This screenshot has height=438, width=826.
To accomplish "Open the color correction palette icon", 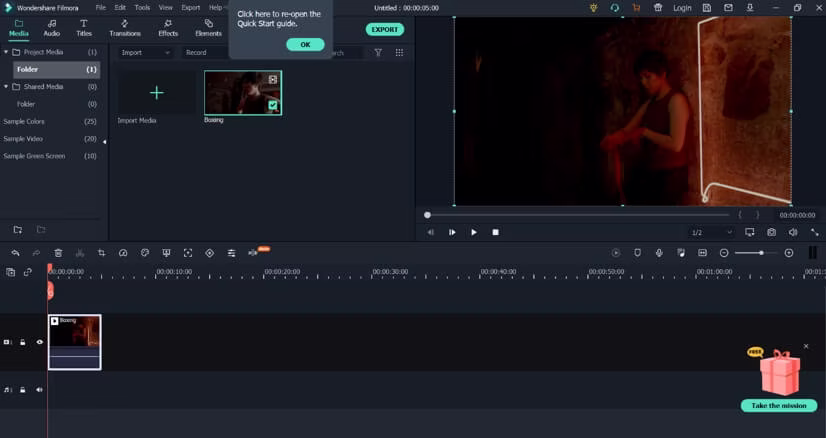I will click(x=145, y=253).
